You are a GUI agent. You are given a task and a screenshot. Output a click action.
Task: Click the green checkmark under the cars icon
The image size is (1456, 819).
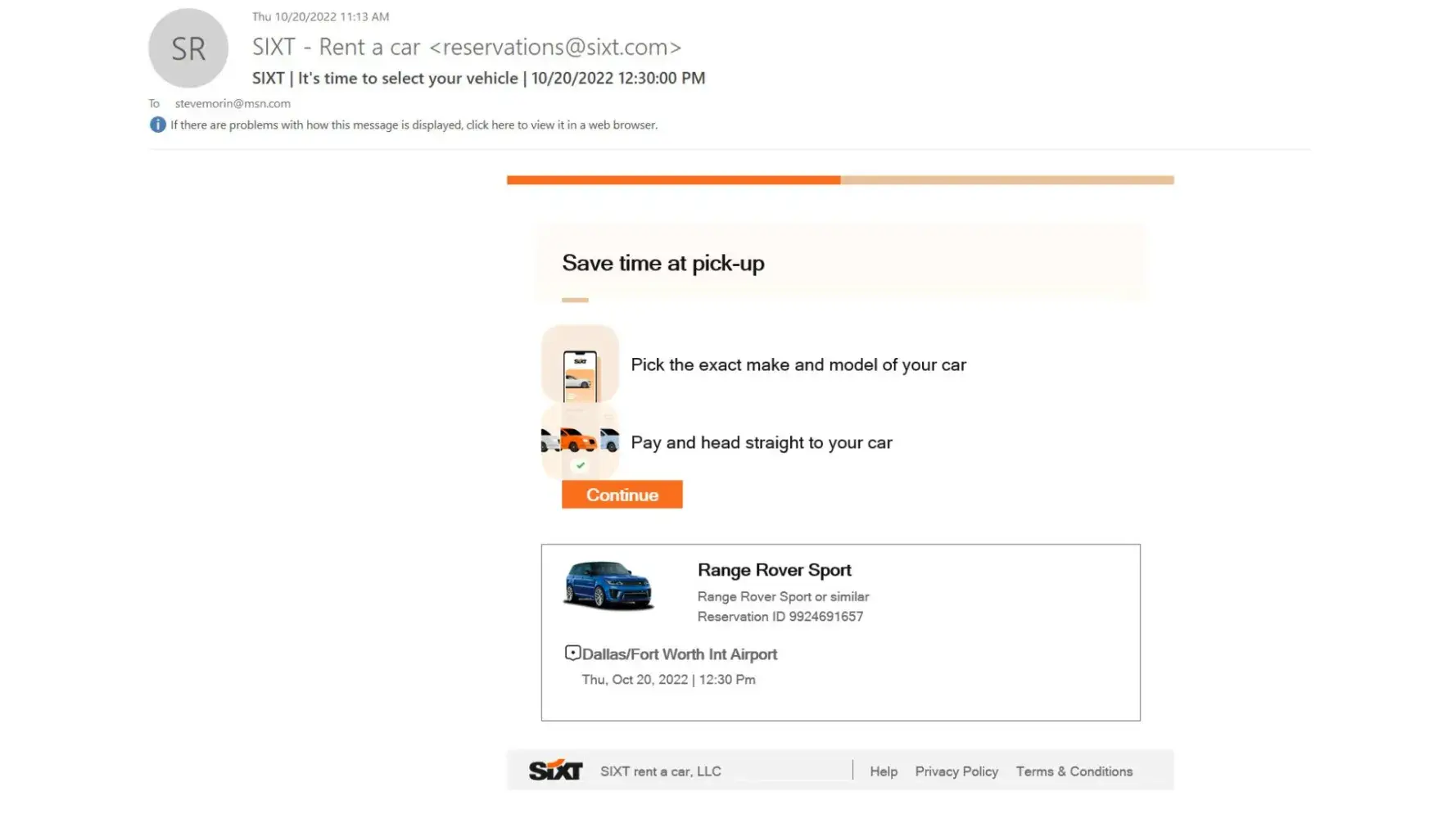pyautogui.click(x=580, y=465)
